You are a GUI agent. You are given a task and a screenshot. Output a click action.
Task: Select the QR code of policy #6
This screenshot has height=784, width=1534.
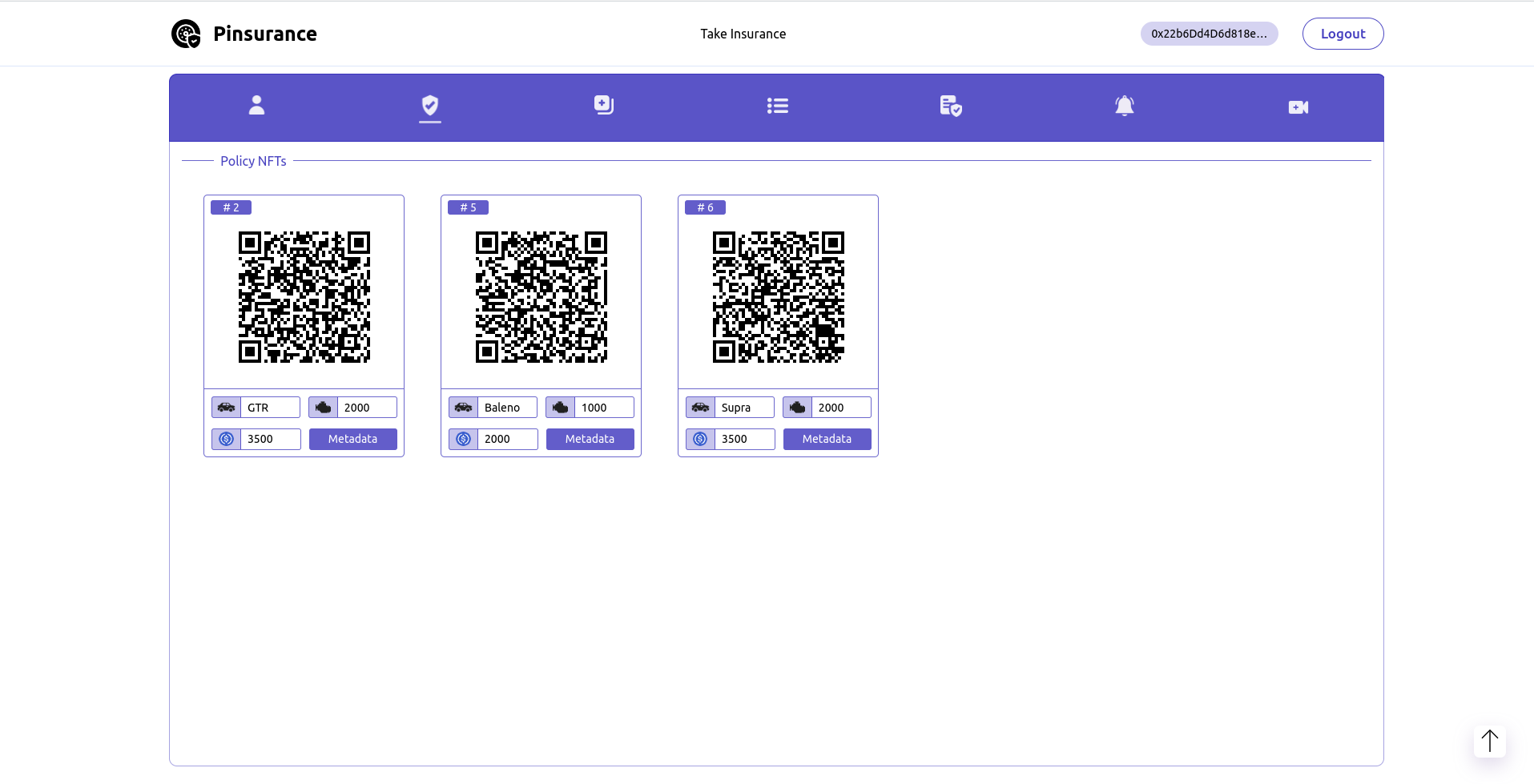(x=779, y=297)
